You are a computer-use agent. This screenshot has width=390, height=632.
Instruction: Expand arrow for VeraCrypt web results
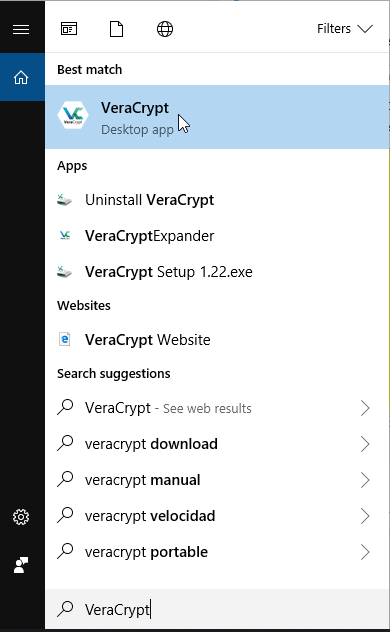pyautogui.click(x=365, y=408)
